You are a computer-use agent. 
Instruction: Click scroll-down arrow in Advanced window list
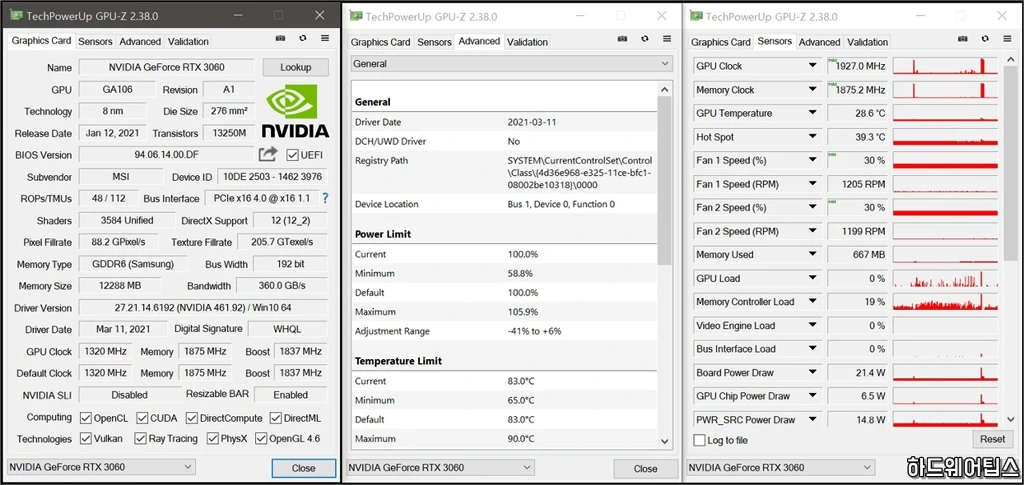pyautogui.click(x=665, y=441)
